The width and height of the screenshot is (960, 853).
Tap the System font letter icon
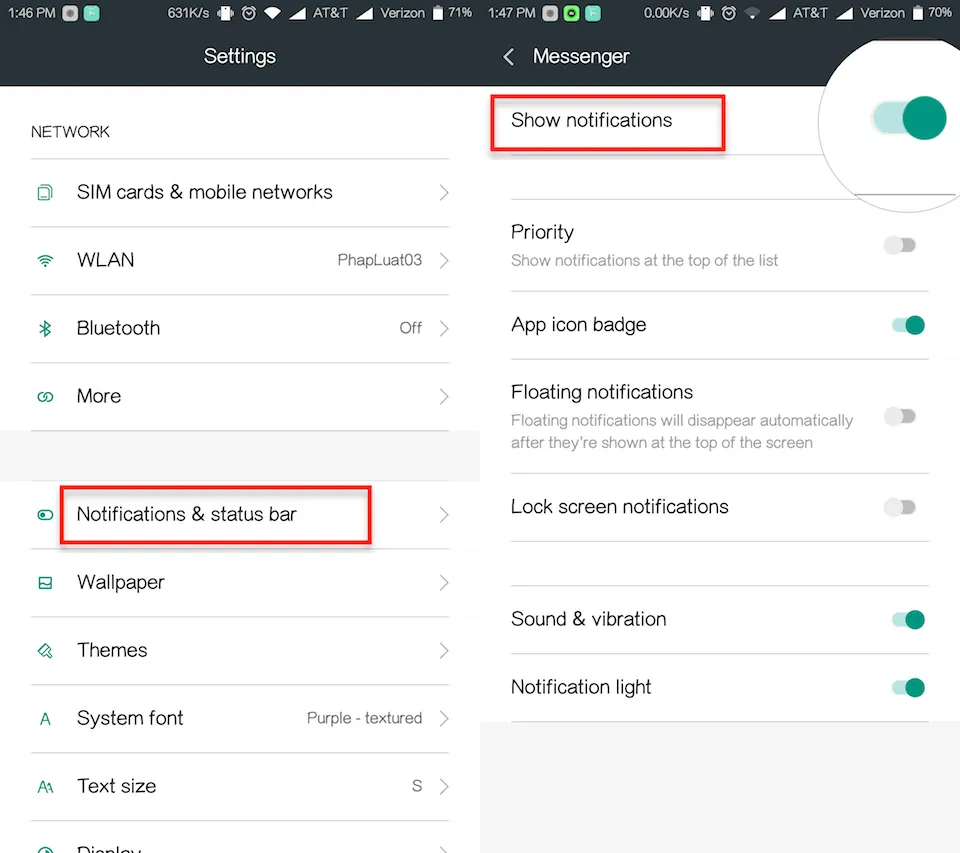pyautogui.click(x=45, y=719)
